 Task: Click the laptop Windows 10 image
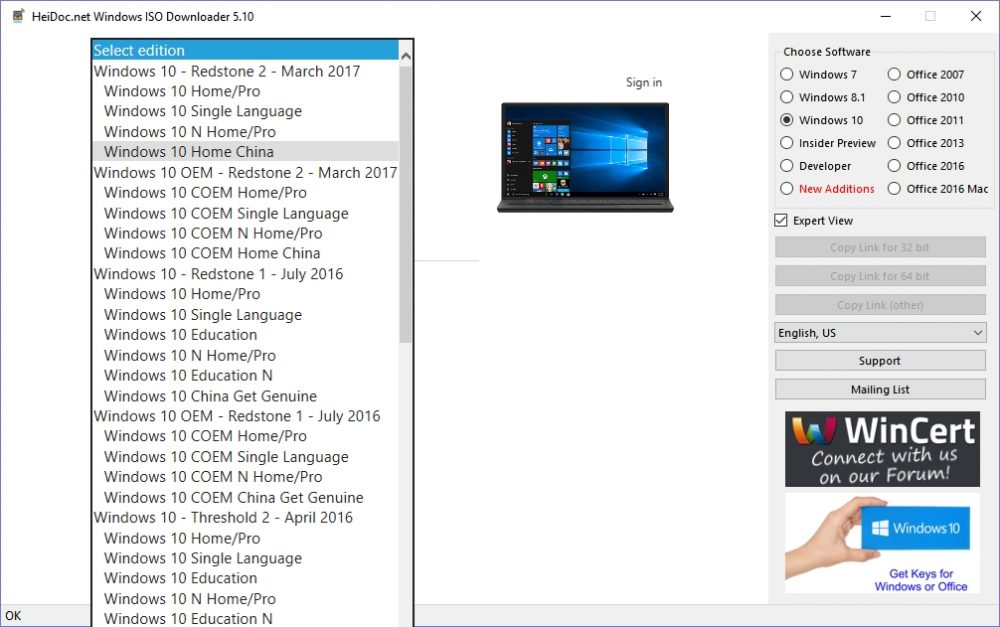585,157
